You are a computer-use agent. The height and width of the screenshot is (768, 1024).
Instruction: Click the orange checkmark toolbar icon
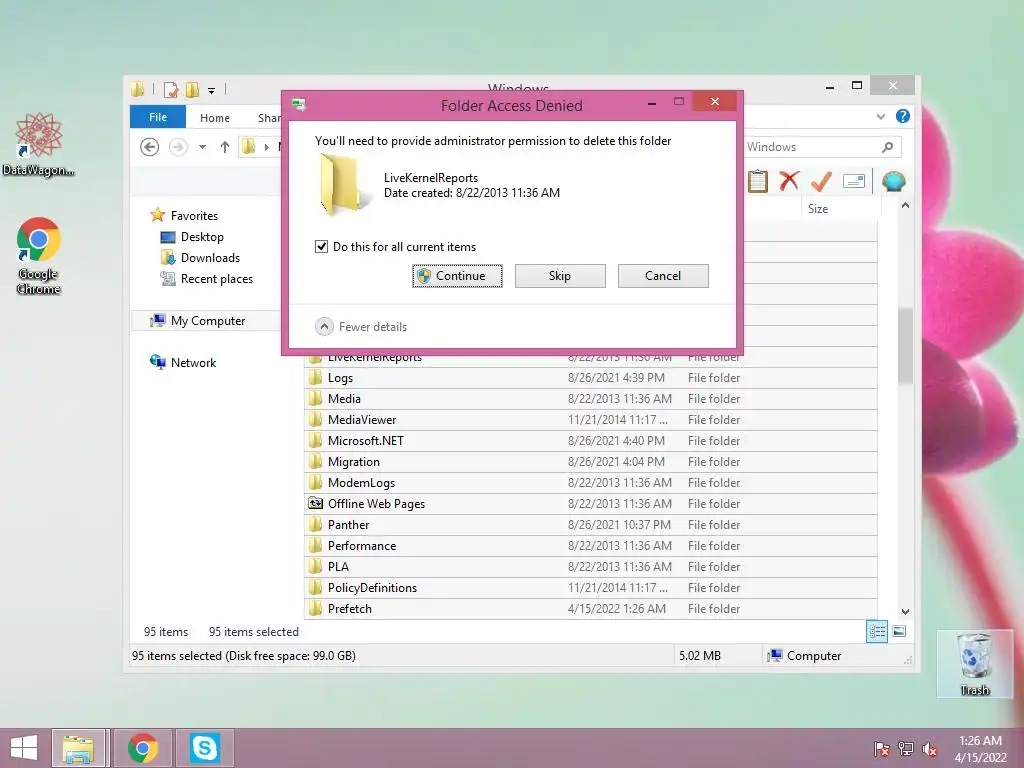click(821, 181)
